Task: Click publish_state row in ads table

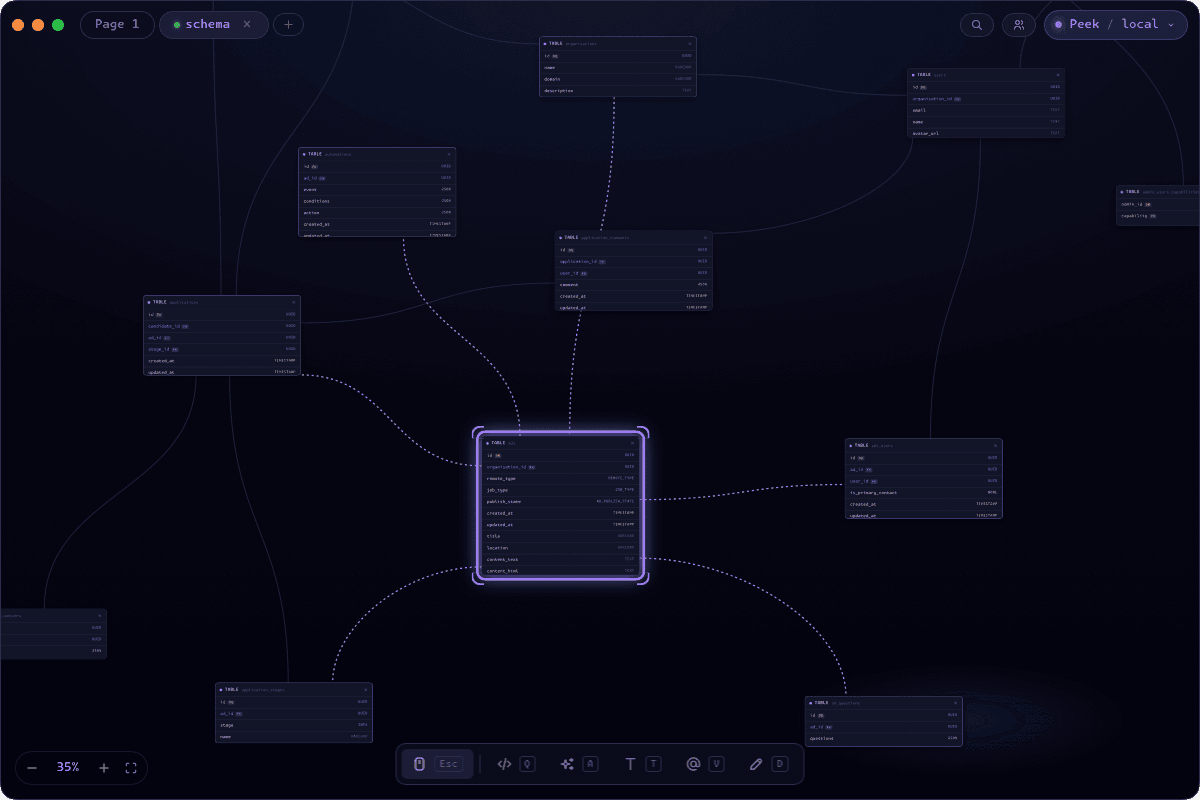Action: coord(561,501)
